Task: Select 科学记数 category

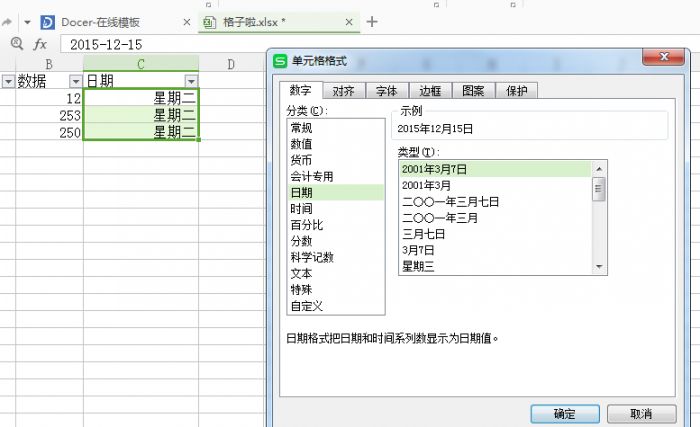Action: 336,257
